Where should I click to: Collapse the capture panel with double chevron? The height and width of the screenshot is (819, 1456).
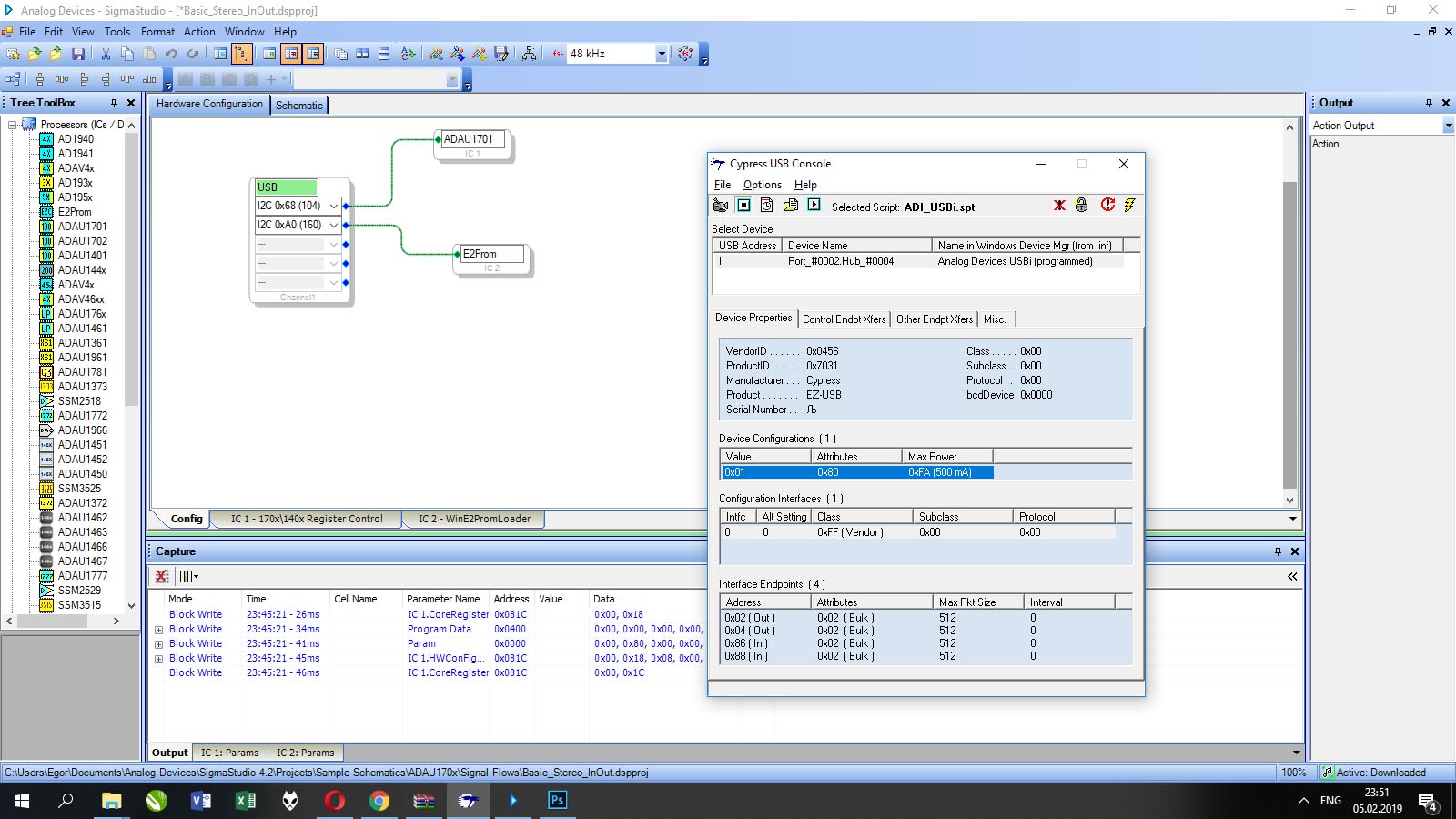(1292, 576)
